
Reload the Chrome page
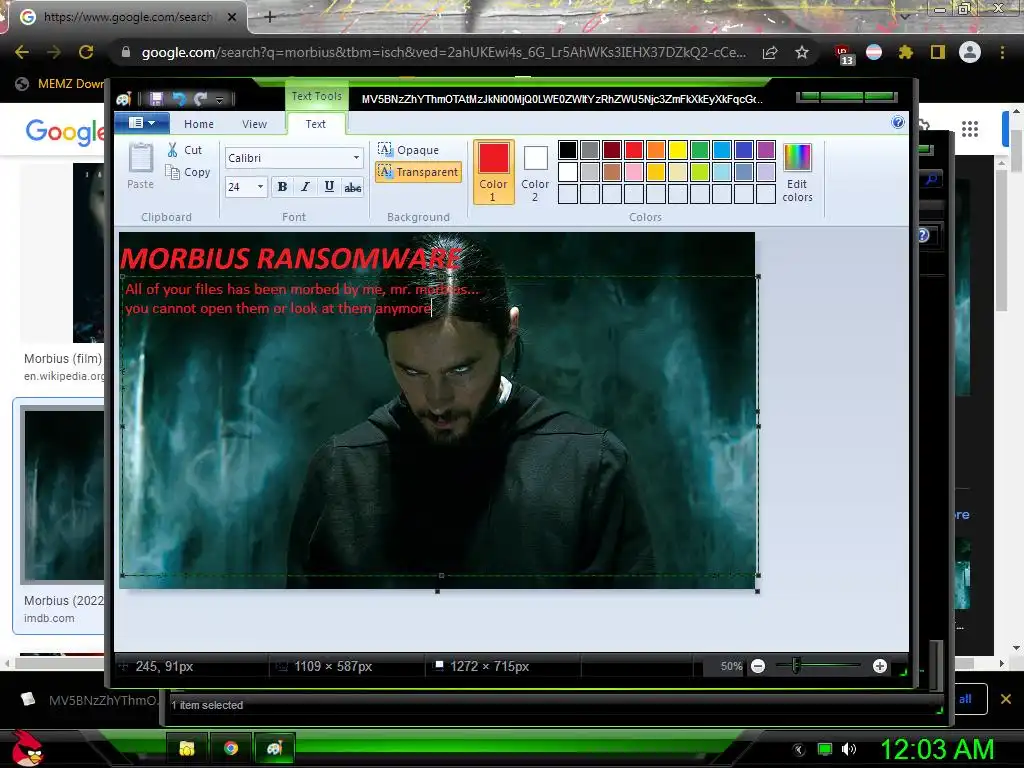[x=86, y=52]
